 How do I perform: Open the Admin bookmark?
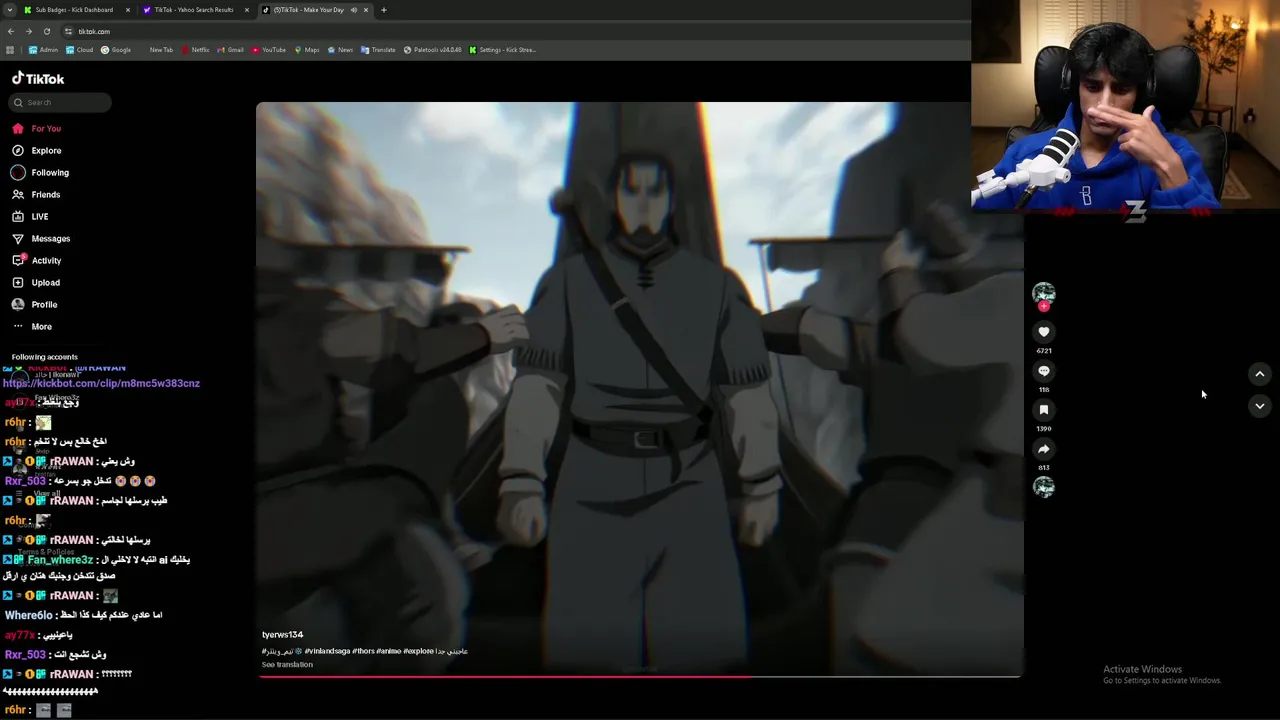[x=43, y=50]
